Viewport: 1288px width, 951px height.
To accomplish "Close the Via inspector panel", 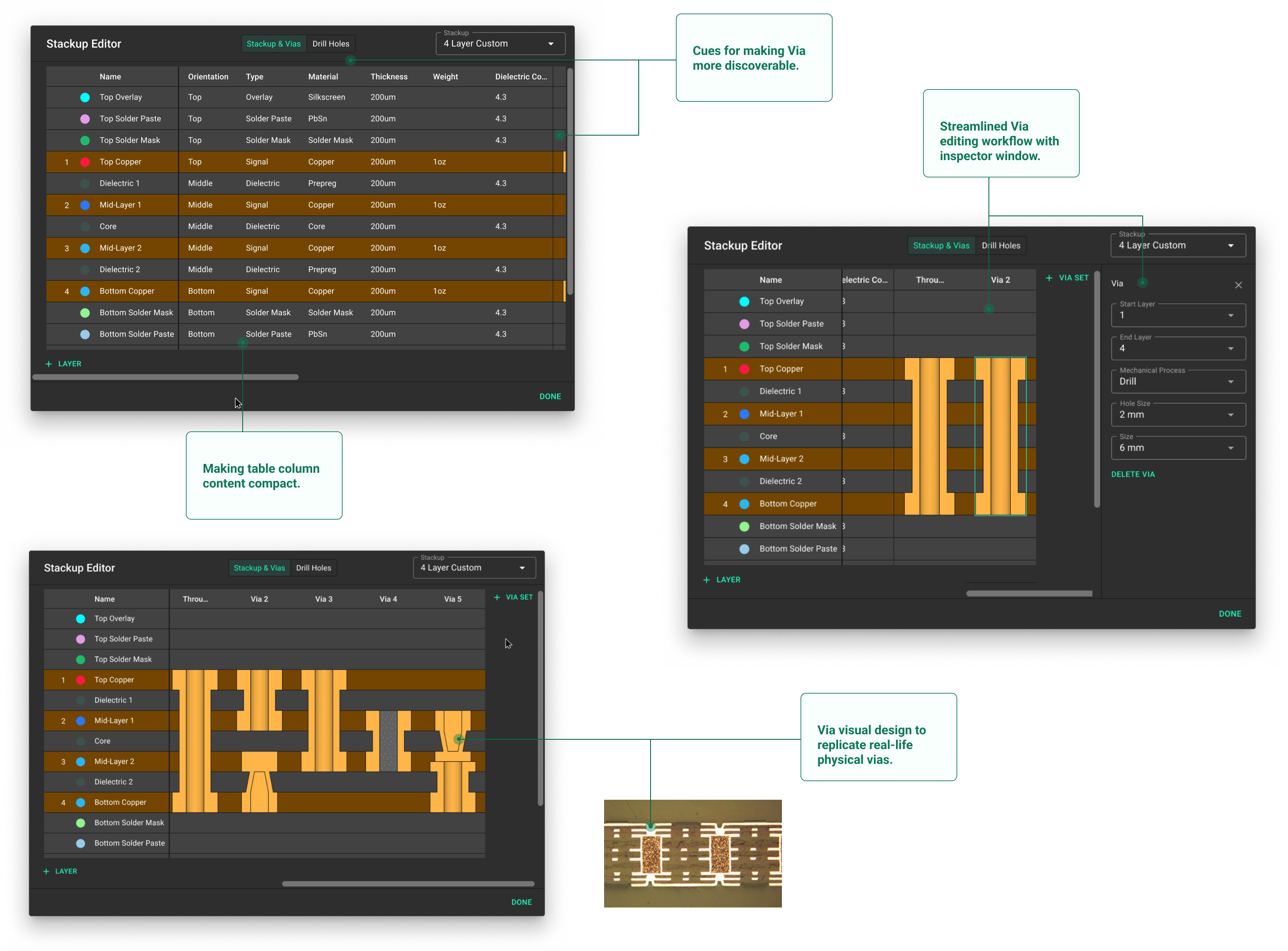I will [x=1238, y=285].
